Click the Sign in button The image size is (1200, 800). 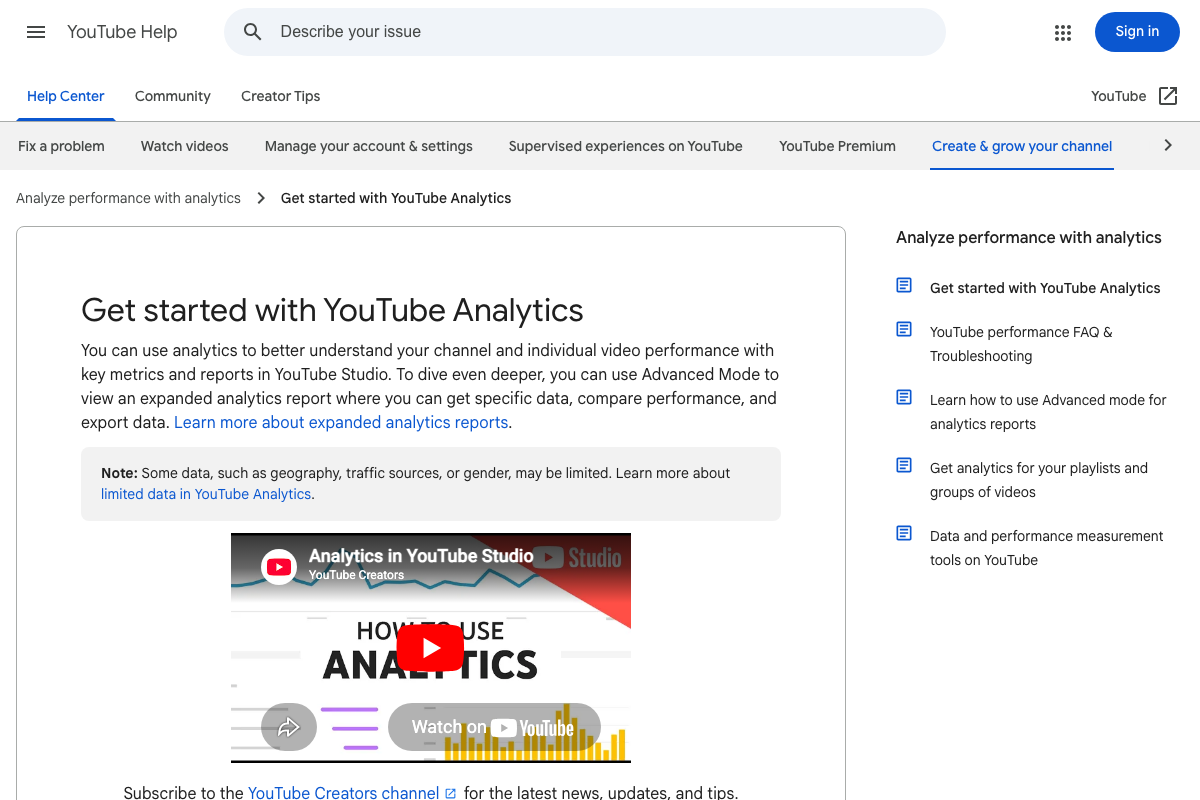[x=1137, y=32]
